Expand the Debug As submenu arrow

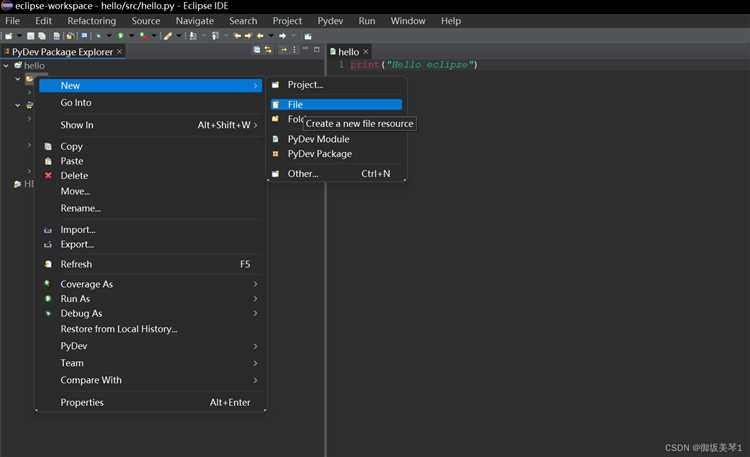click(x=255, y=313)
